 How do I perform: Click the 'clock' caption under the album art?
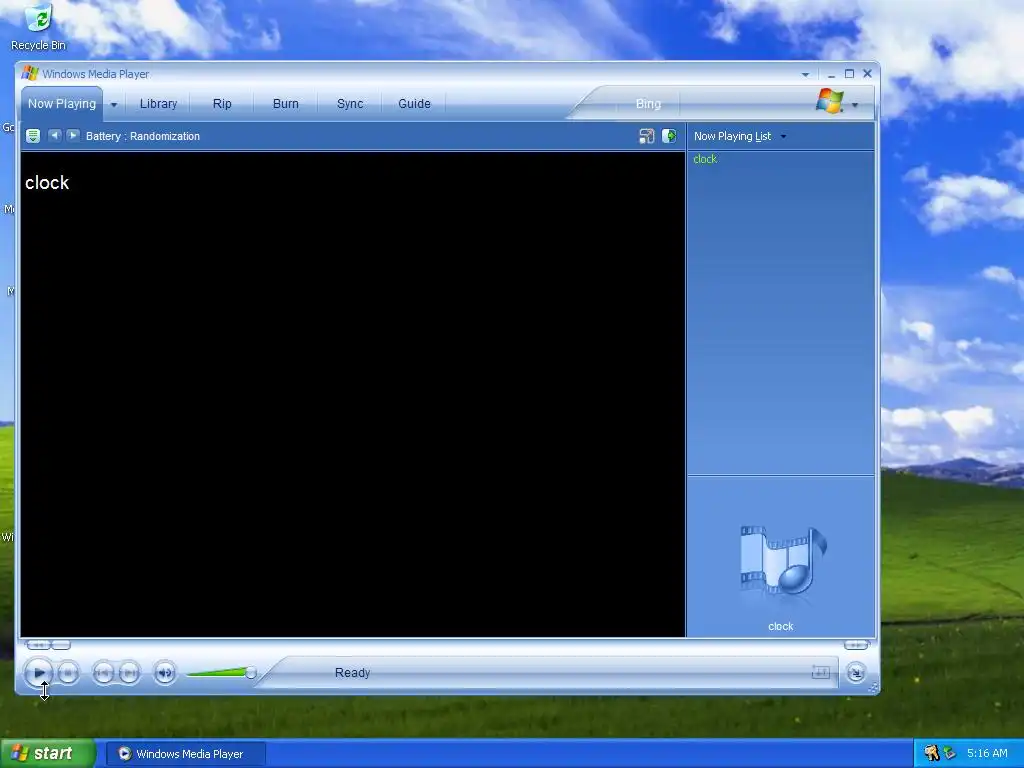[x=780, y=626]
